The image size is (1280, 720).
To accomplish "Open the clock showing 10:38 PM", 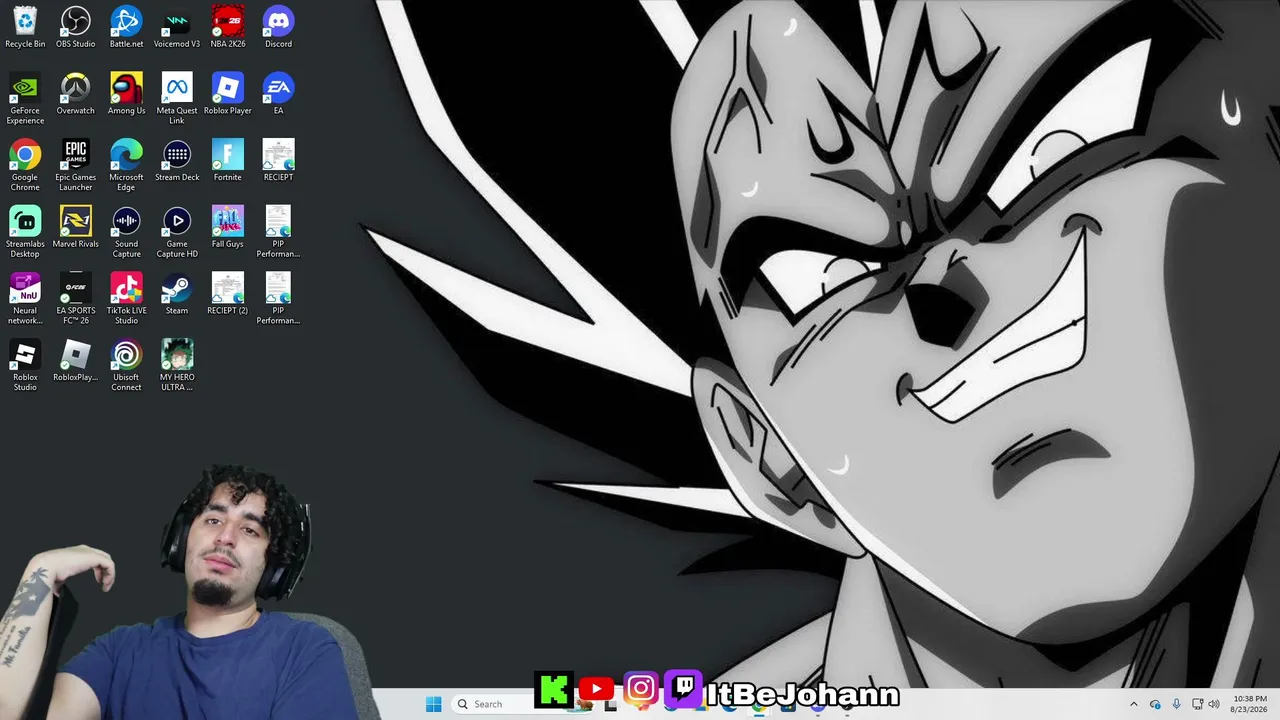I will (x=1250, y=704).
